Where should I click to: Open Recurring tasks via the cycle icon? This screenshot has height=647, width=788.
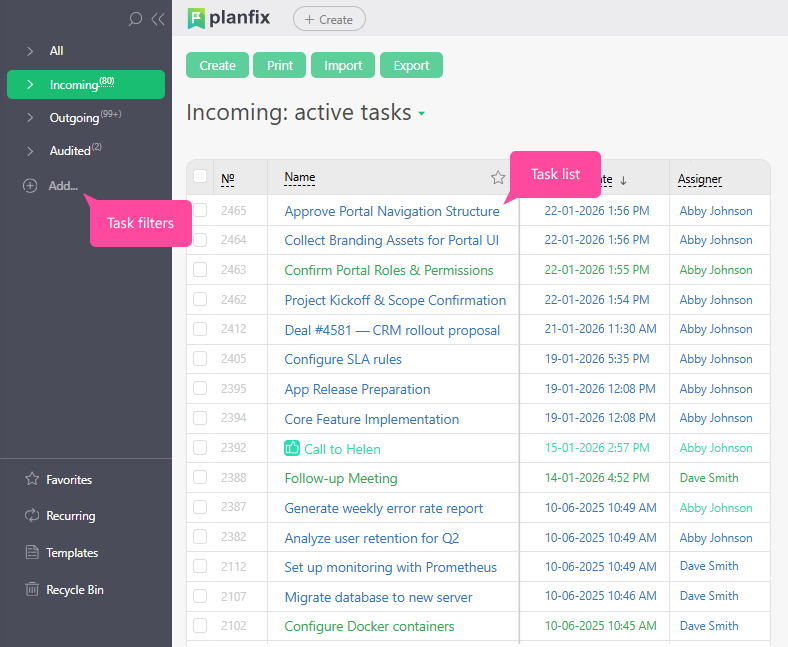(32, 516)
